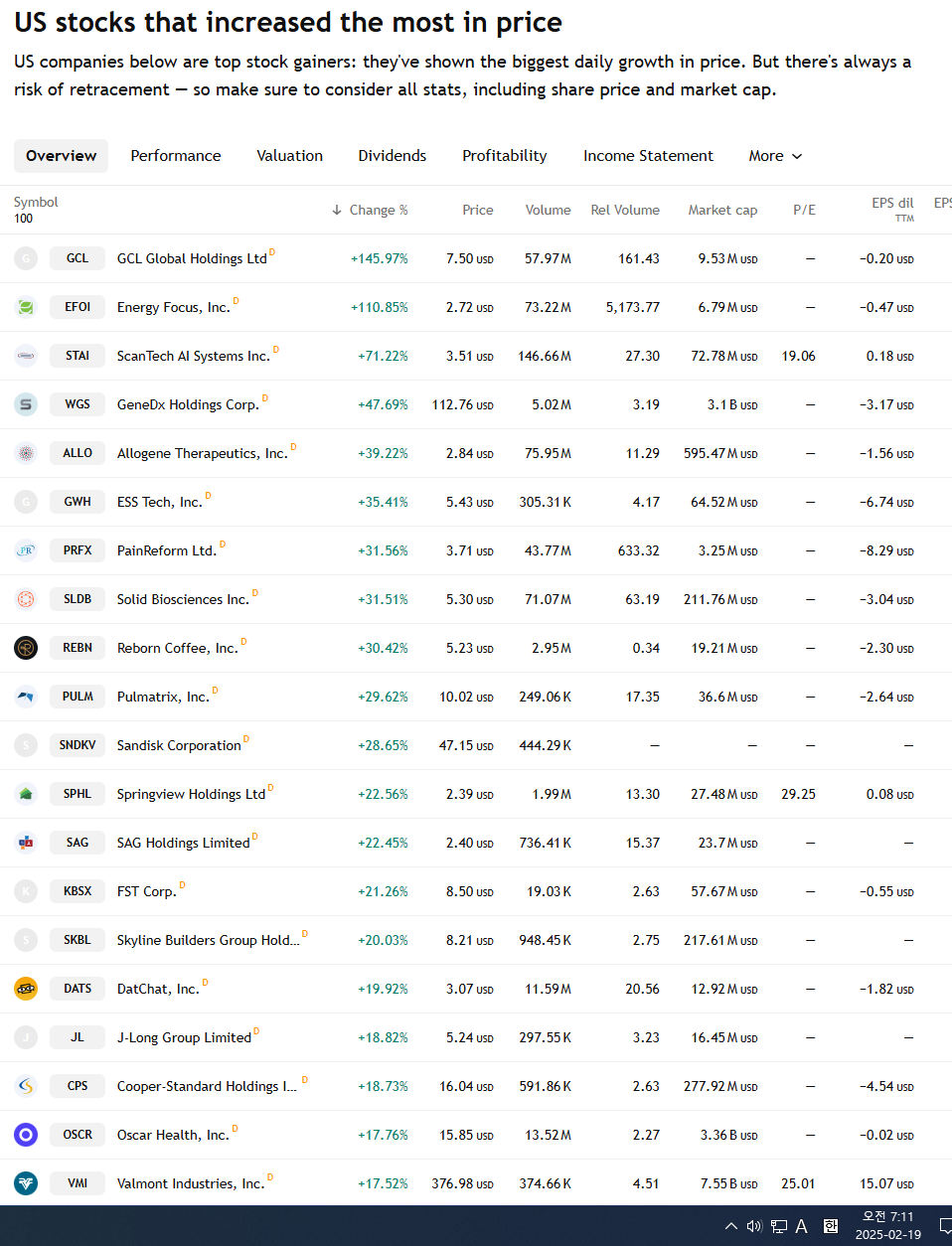Open the EFOI ticker symbol button

[78, 307]
